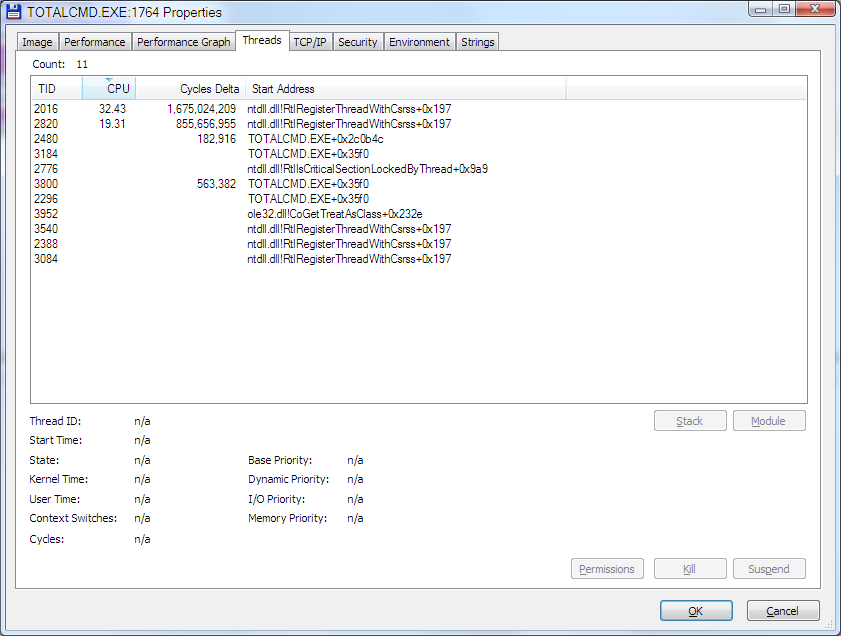Click the Cycles label
The image size is (841, 636).
[x=47, y=539]
